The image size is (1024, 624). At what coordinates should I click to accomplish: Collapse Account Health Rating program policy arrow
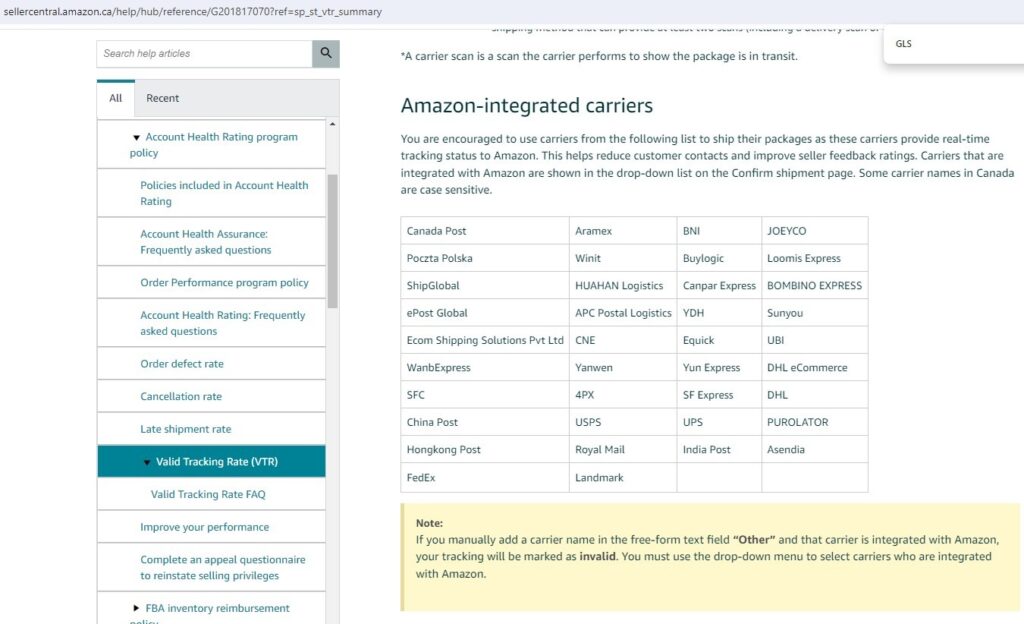coord(137,138)
